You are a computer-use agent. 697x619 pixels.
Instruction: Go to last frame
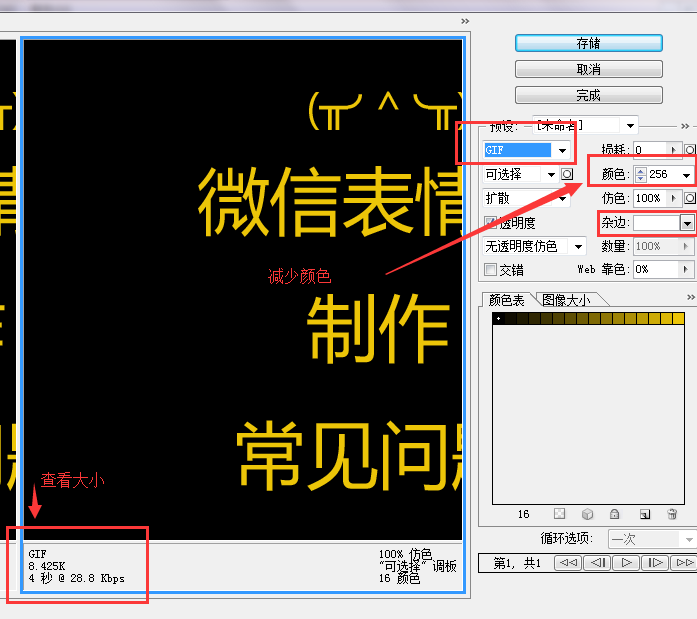pos(684,563)
